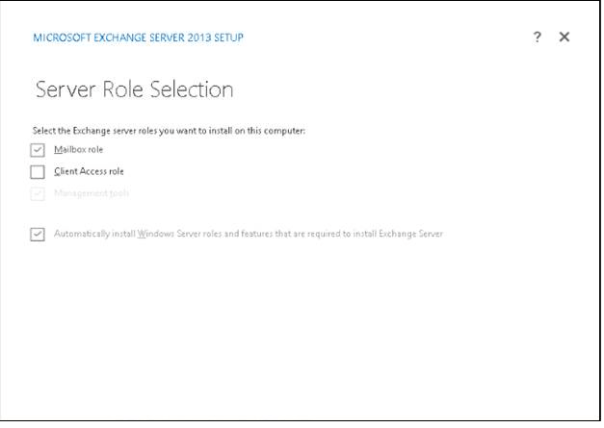Click the Management tools label text
This screenshot has width=604, height=428.
(87, 192)
